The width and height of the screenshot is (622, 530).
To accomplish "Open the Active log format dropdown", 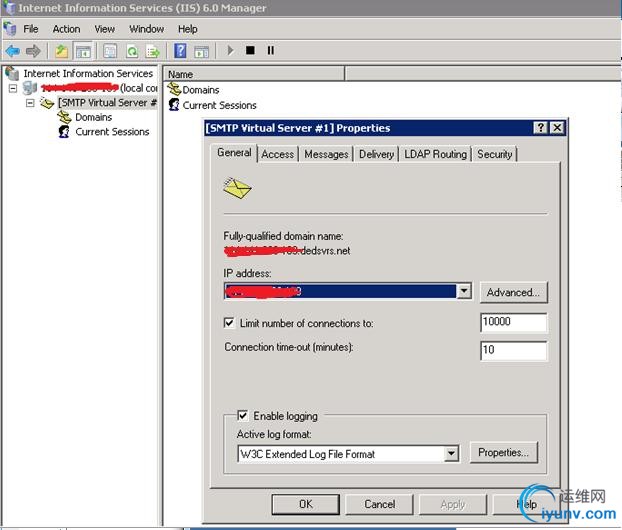I will pos(451,454).
